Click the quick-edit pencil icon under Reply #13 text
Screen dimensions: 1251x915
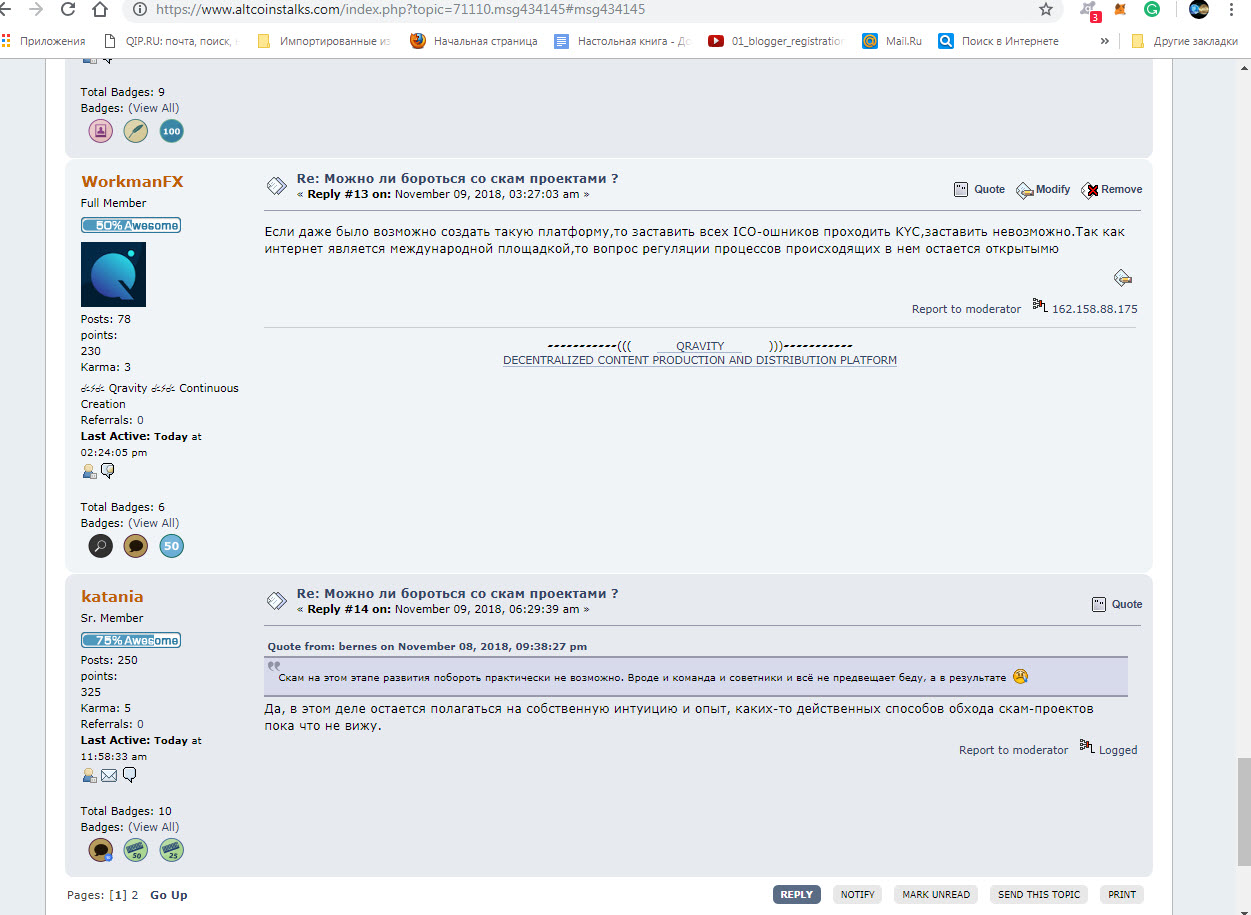[x=1123, y=278]
